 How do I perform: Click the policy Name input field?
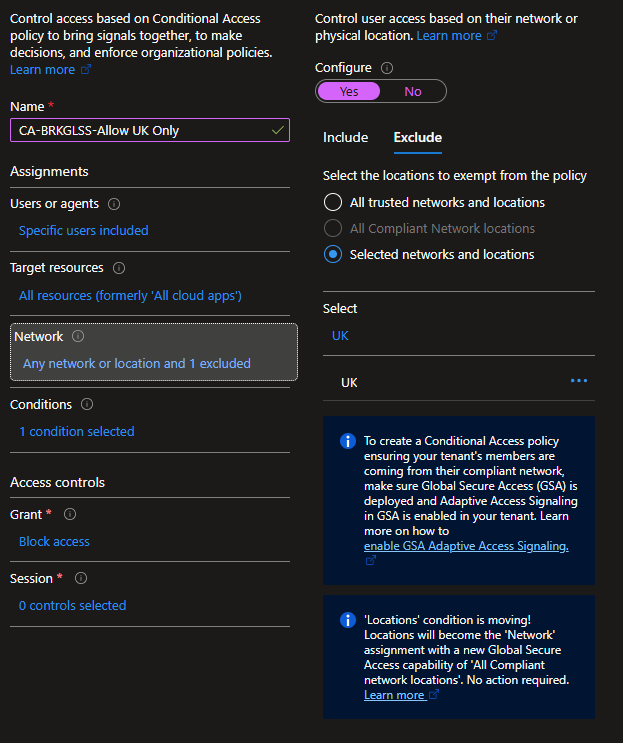(150, 130)
